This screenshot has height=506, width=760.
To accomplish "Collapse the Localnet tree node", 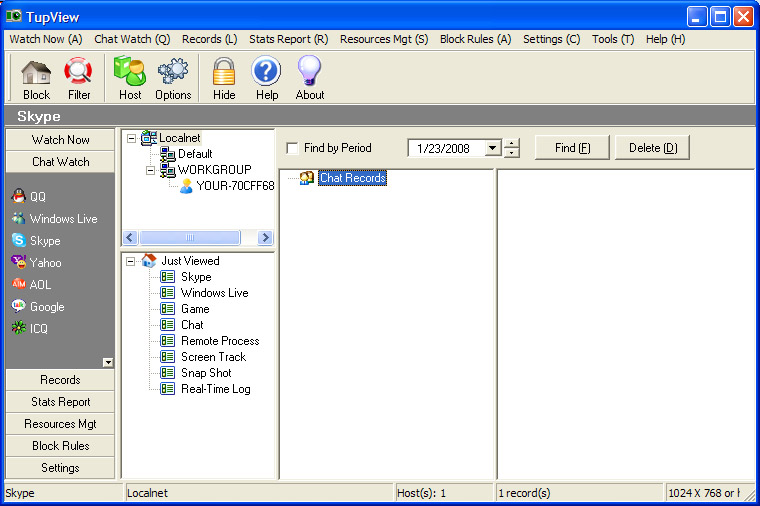I will pos(131,138).
